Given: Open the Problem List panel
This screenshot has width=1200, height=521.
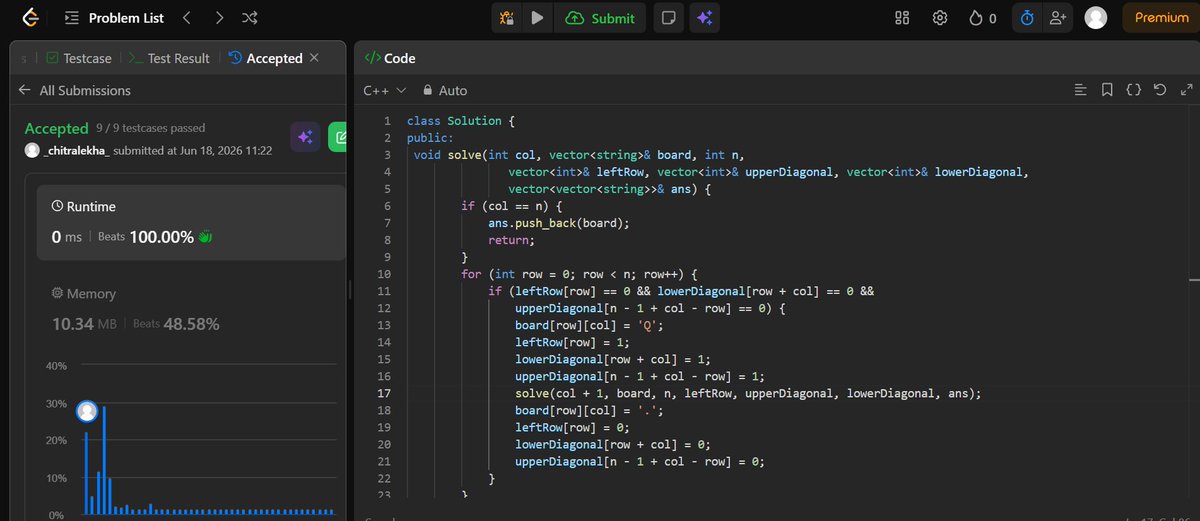Looking at the screenshot, I should point(115,18).
